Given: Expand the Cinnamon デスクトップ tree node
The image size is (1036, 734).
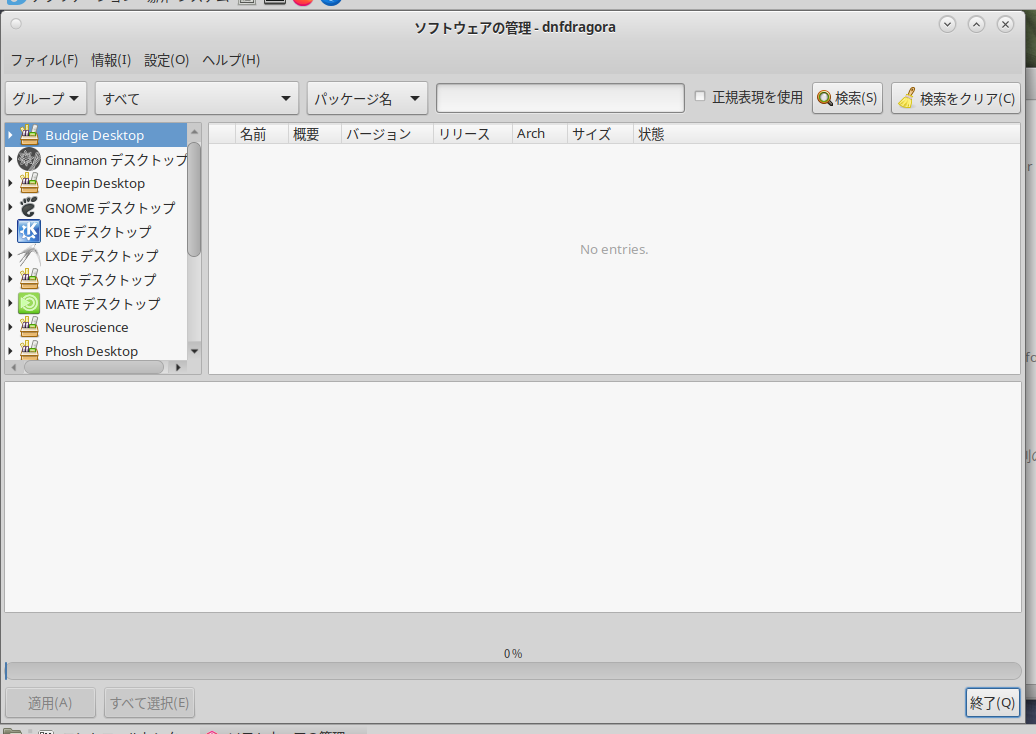Looking at the screenshot, I should tap(10, 159).
